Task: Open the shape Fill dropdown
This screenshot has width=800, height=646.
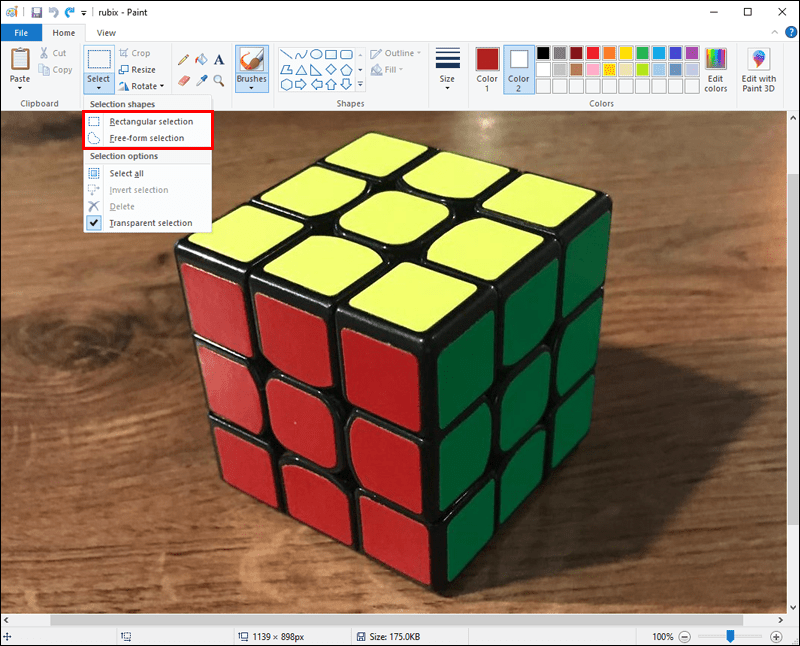Action: click(387, 69)
